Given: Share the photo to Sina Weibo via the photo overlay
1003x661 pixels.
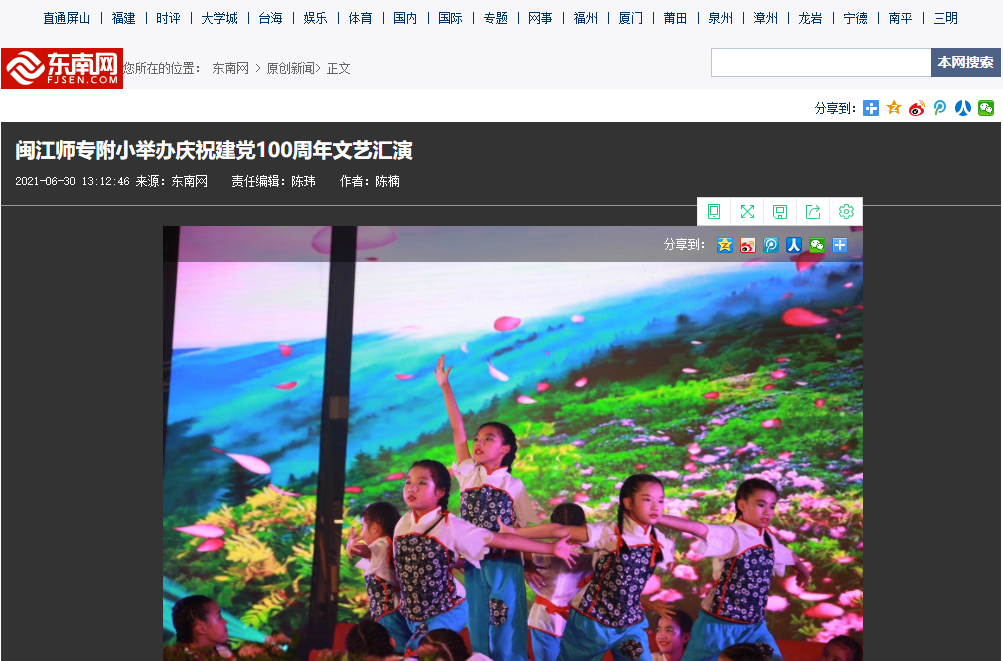Looking at the screenshot, I should tap(748, 244).
